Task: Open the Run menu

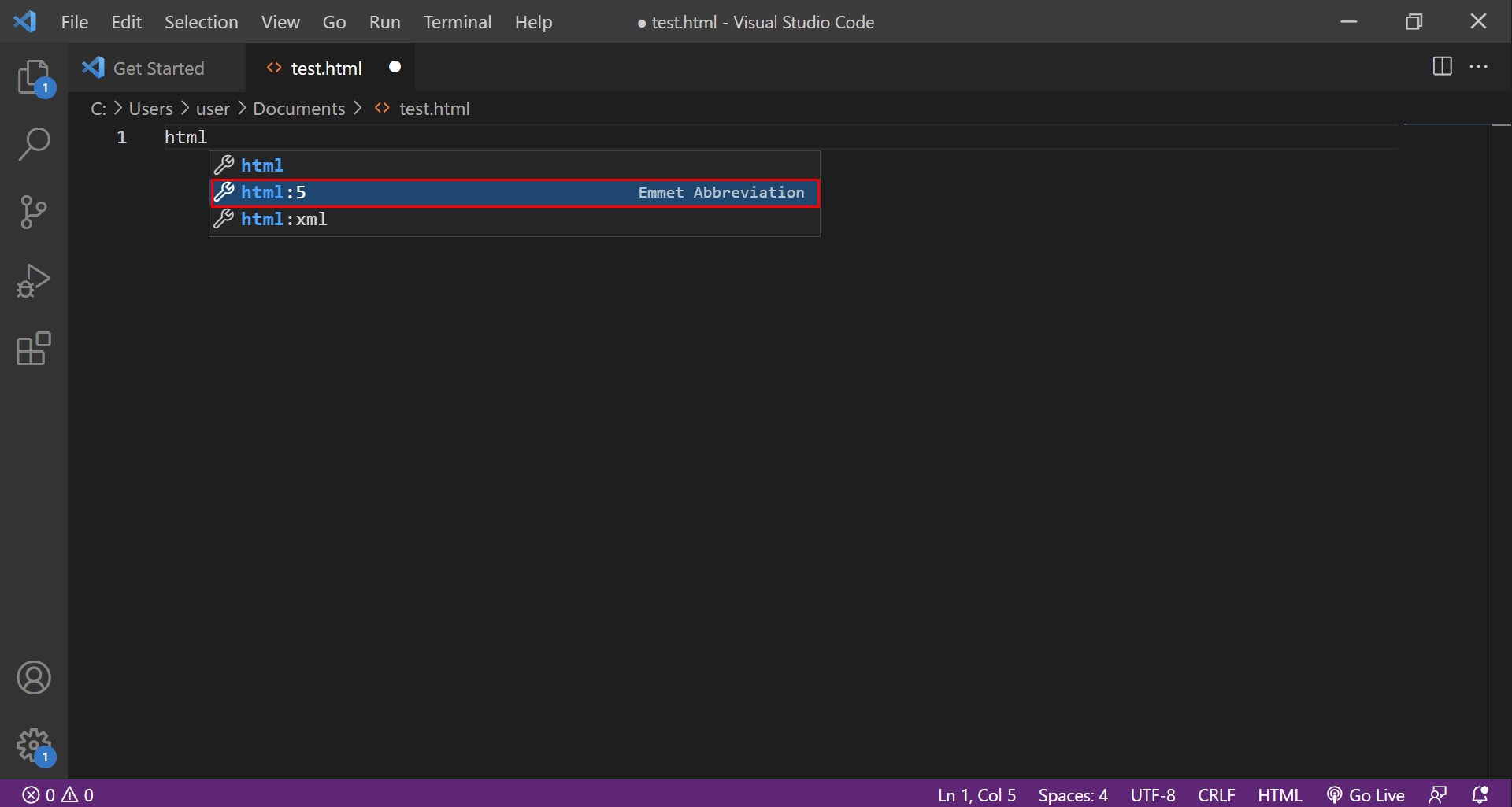Action: coord(384,22)
